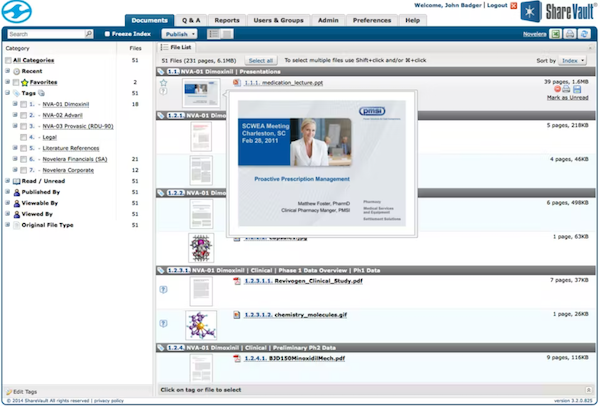
Task: Click the privacy policy link
Action: tap(109, 401)
